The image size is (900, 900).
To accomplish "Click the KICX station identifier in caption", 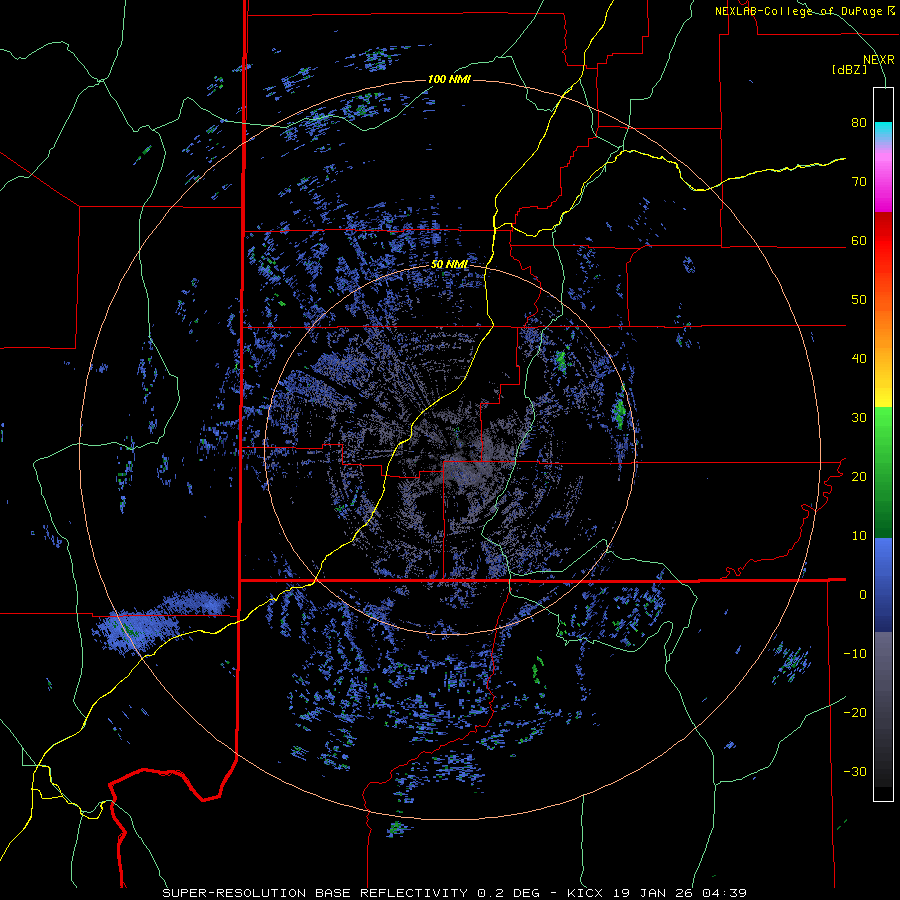I will point(587,893).
